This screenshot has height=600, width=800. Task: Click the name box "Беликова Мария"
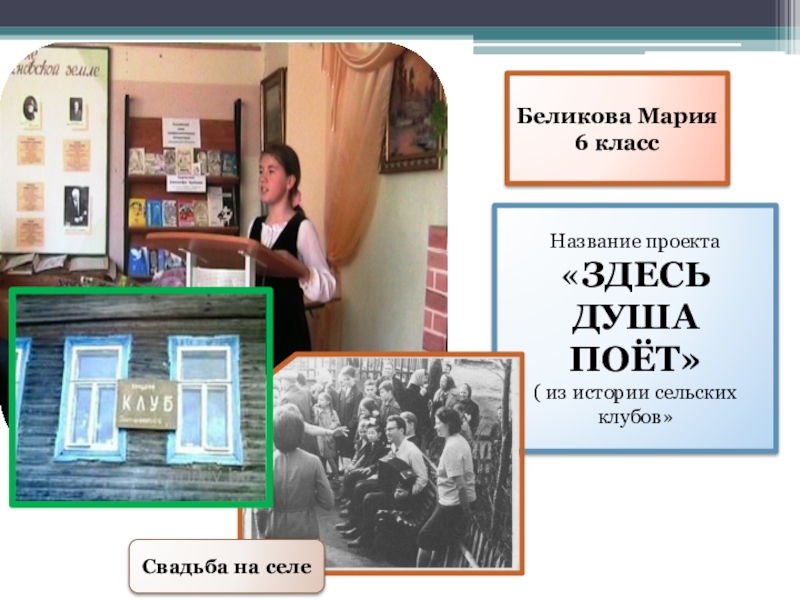pos(617,128)
